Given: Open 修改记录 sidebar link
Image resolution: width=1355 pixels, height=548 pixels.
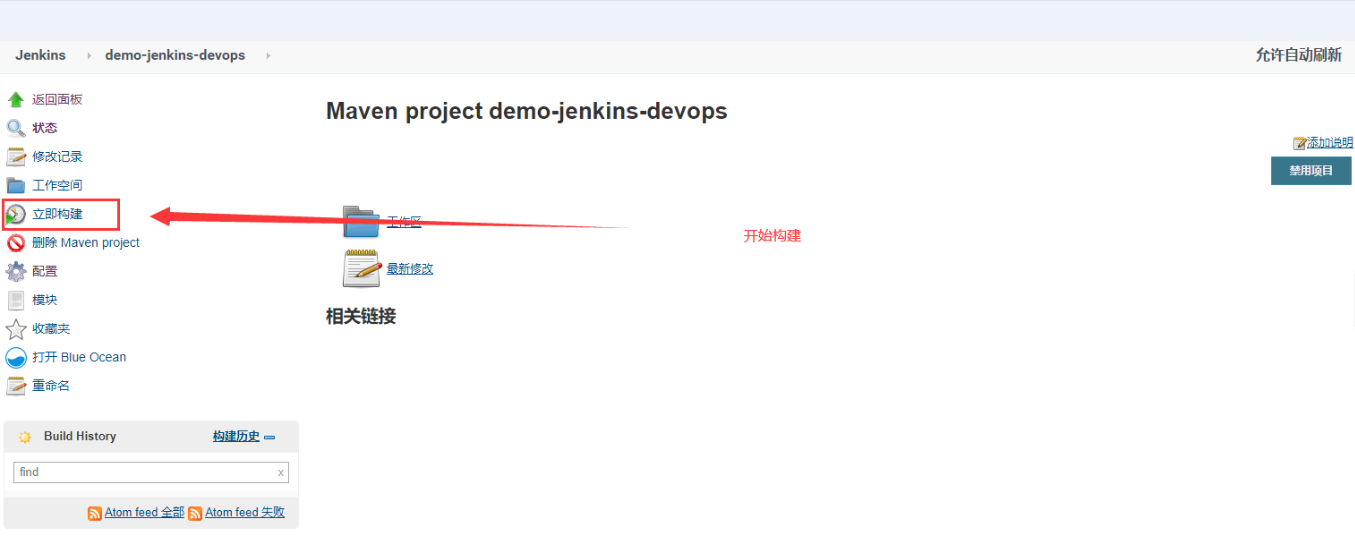Looking at the screenshot, I should coord(57,156).
